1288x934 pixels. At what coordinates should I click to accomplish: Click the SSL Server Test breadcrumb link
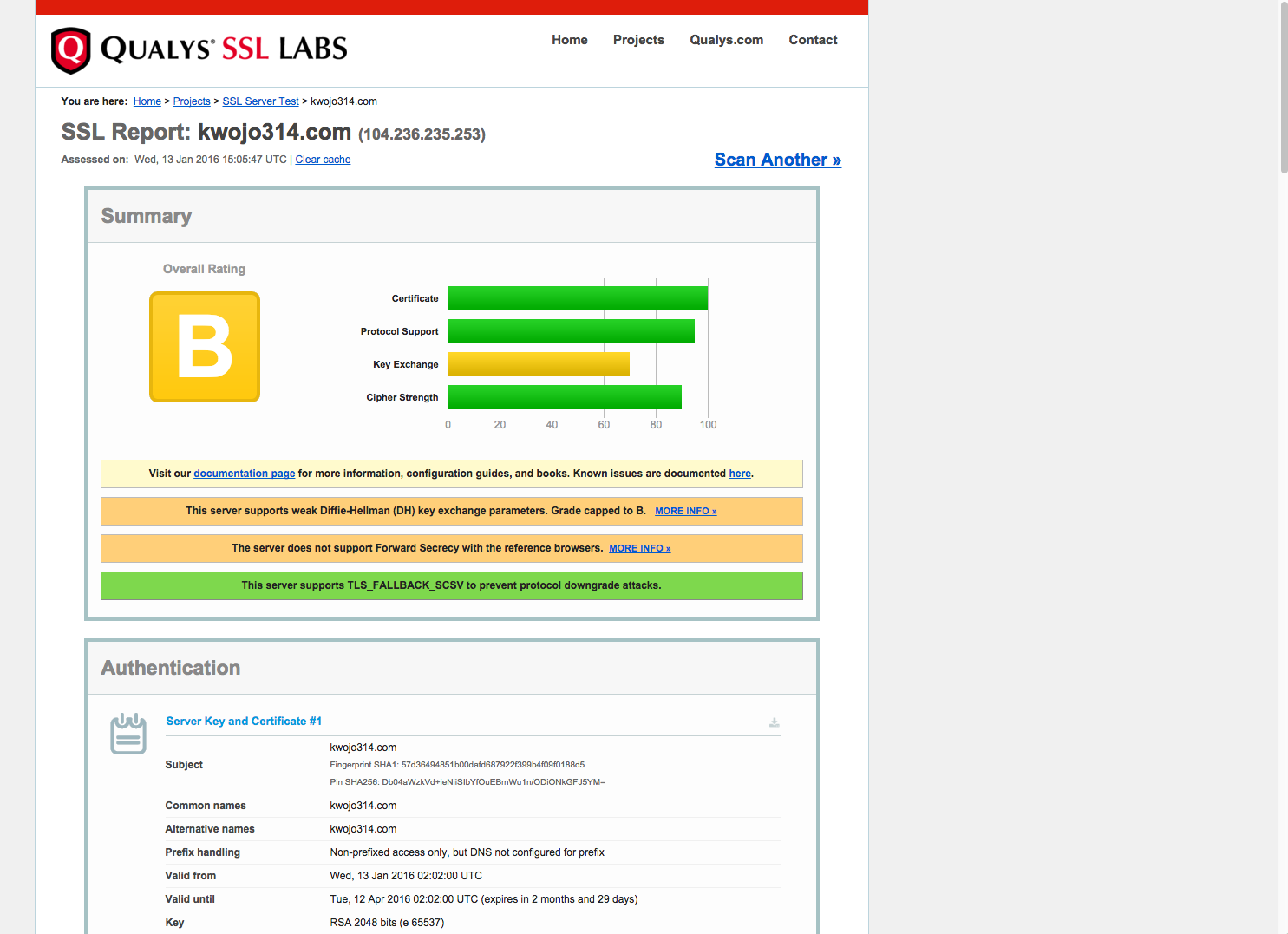(x=260, y=101)
